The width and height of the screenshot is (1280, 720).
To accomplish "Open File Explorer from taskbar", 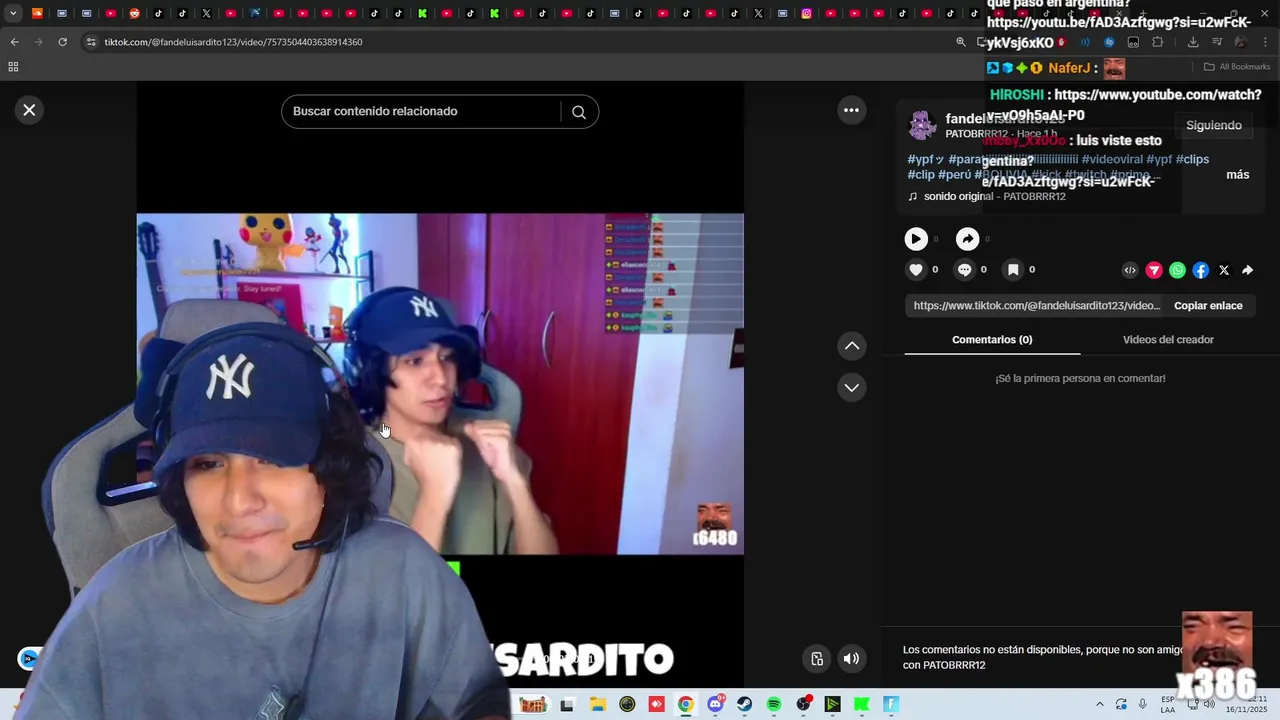I will point(598,704).
